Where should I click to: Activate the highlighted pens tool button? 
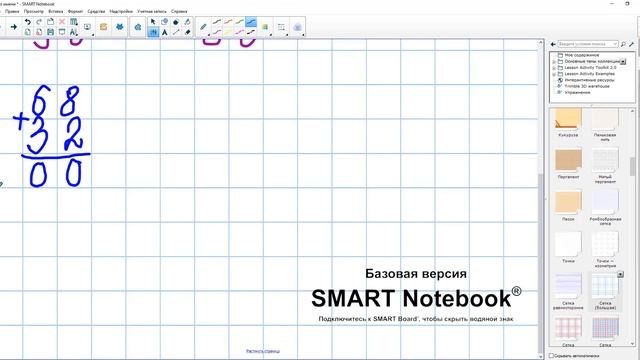[153, 32]
